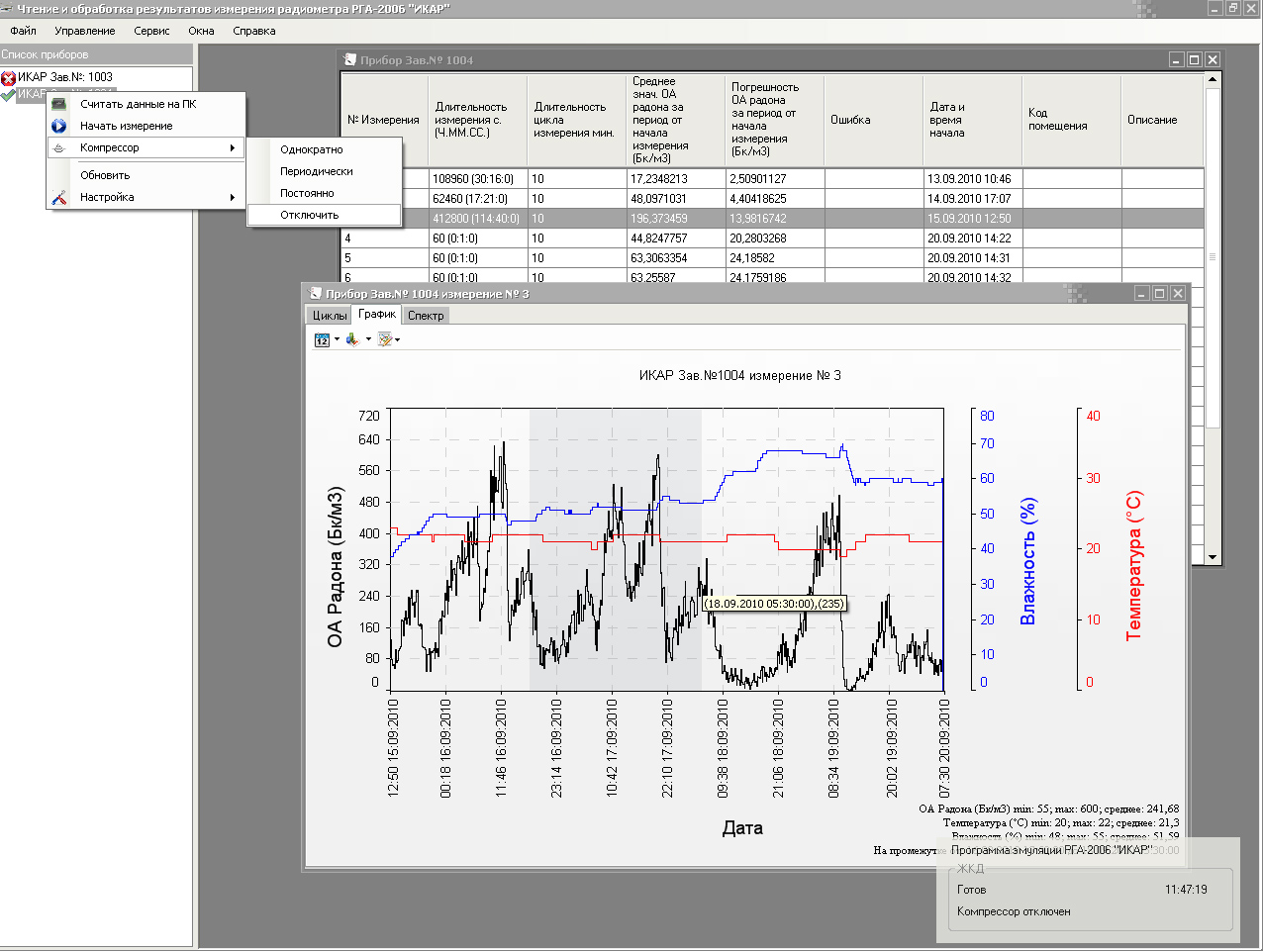Click the red error icon beside ИКАР 1003
Viewport: 1263px width, 952px height.
pos(8,77)
